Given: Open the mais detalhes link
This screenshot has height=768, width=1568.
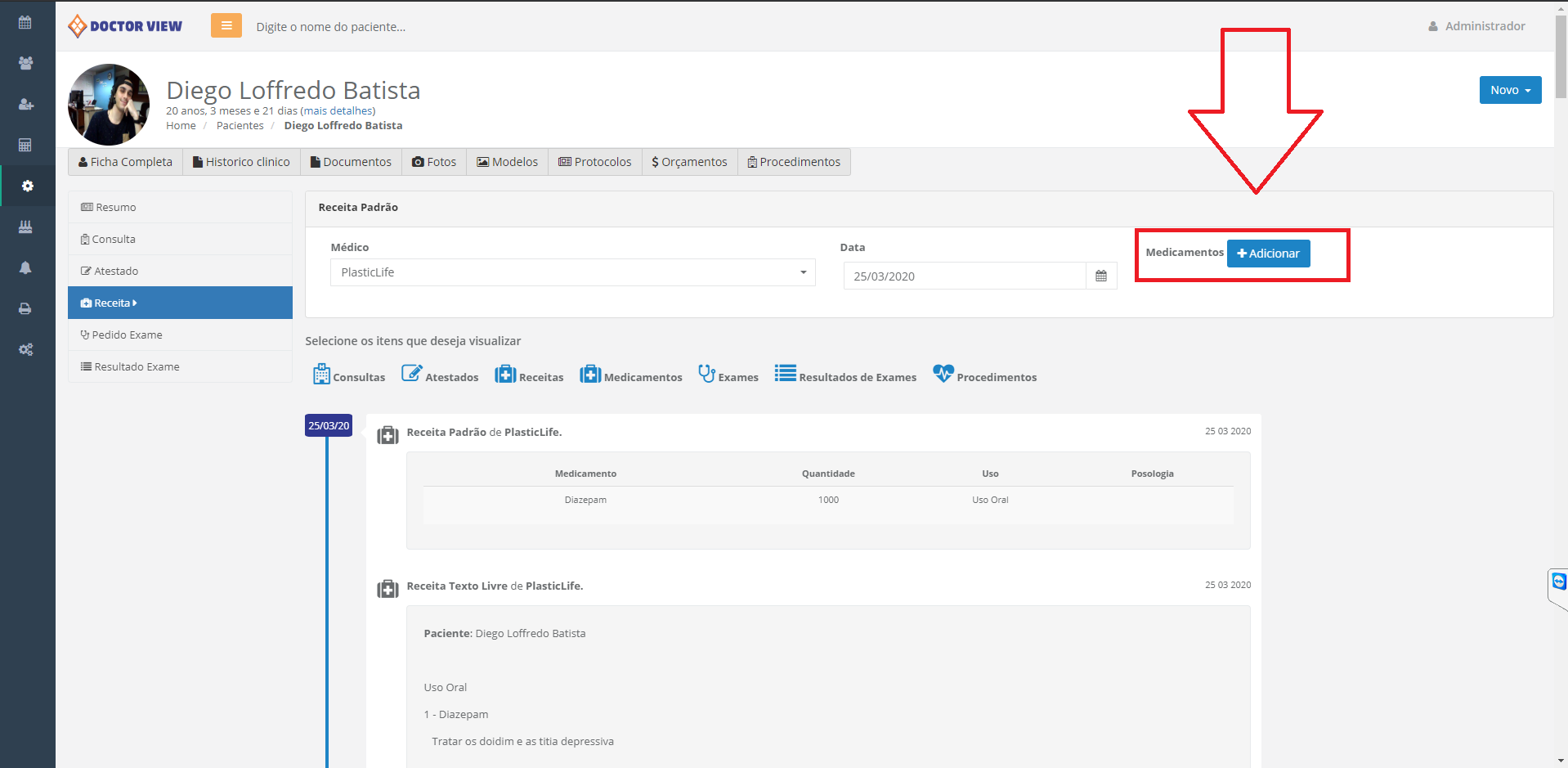Looking at the screenshot, I should [x=338, y=110].
